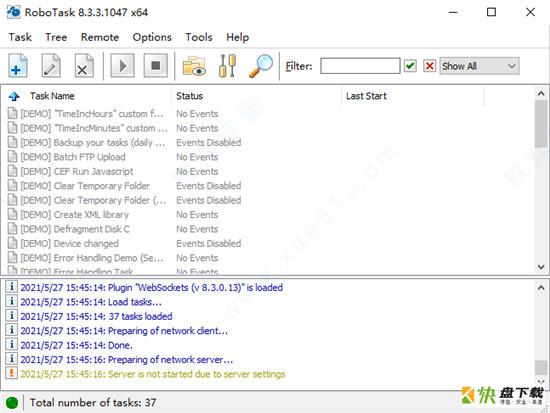Click No Events status of CEF Run Javascript
The image size is (550, 413).
pyautogui.click(x=197, y=171)
